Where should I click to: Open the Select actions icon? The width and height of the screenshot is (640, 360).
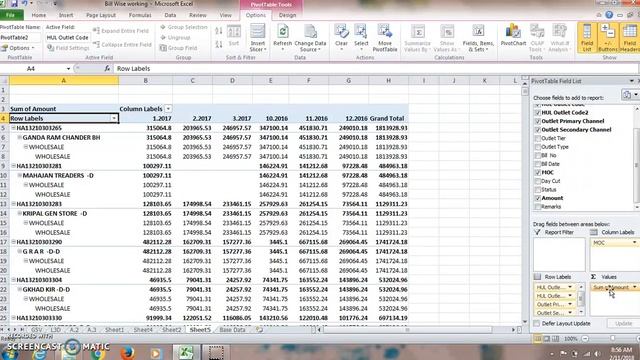tap(361, 36)
